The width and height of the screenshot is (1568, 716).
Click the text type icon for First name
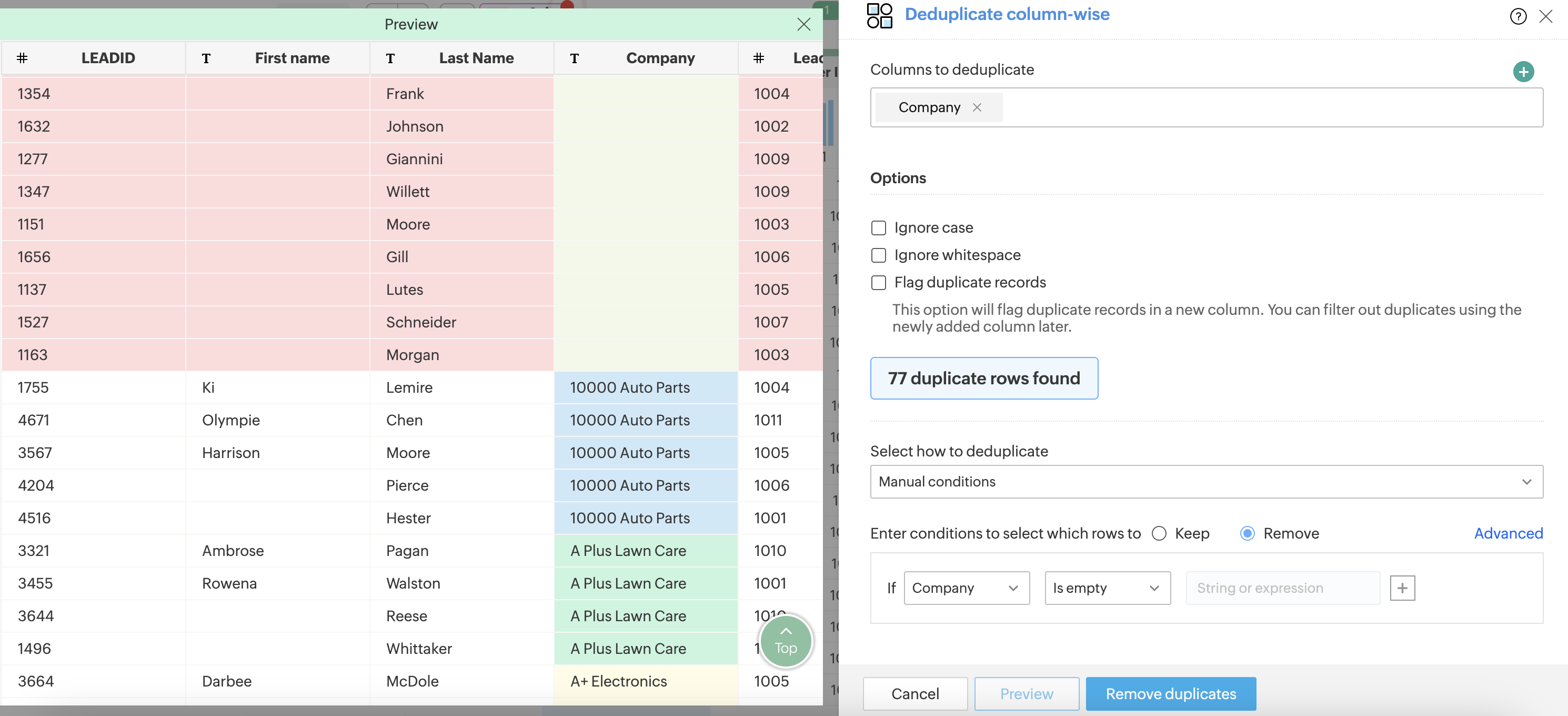tap(206, 58)
